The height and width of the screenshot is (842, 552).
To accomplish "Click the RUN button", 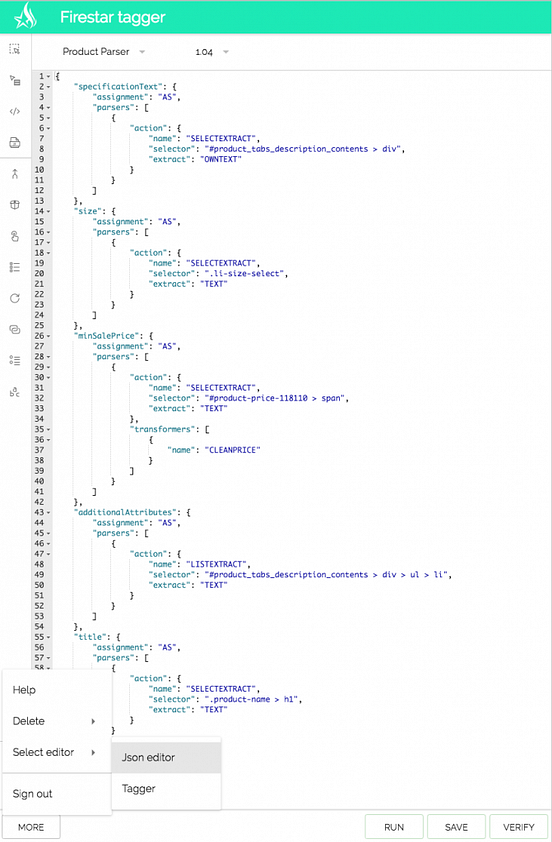I will click(x=394, y=827).
